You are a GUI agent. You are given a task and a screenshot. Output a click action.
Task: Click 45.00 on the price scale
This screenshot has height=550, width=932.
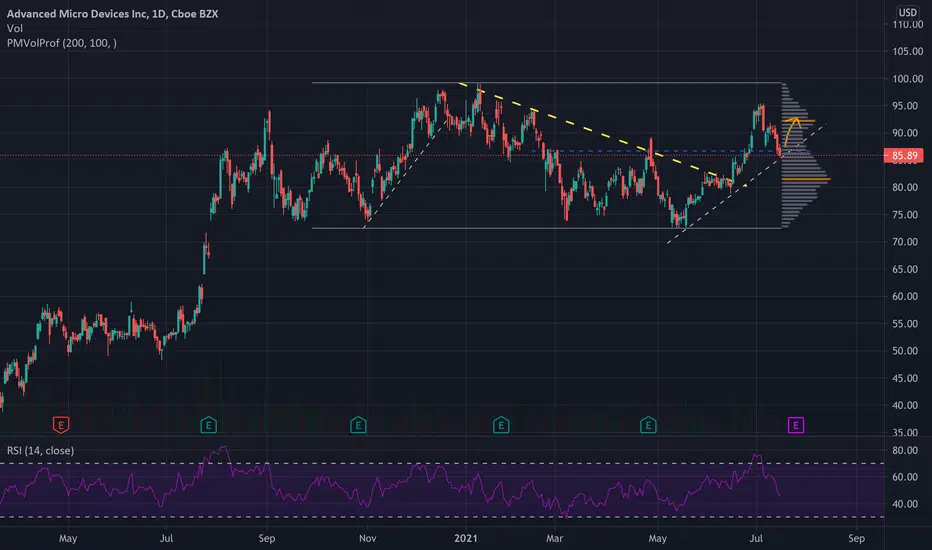(907, 378)
